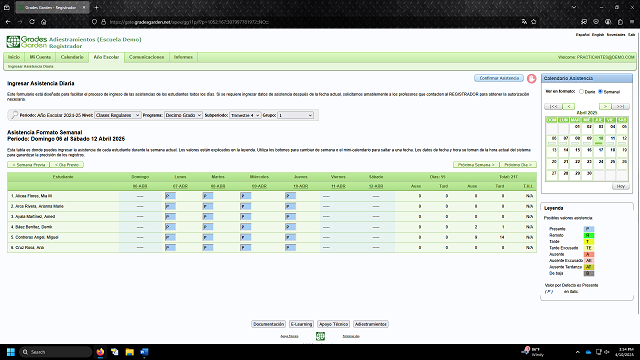Select day 10 highlighted in mini-calendar
640x360 pixels.
tap(600, 139)
